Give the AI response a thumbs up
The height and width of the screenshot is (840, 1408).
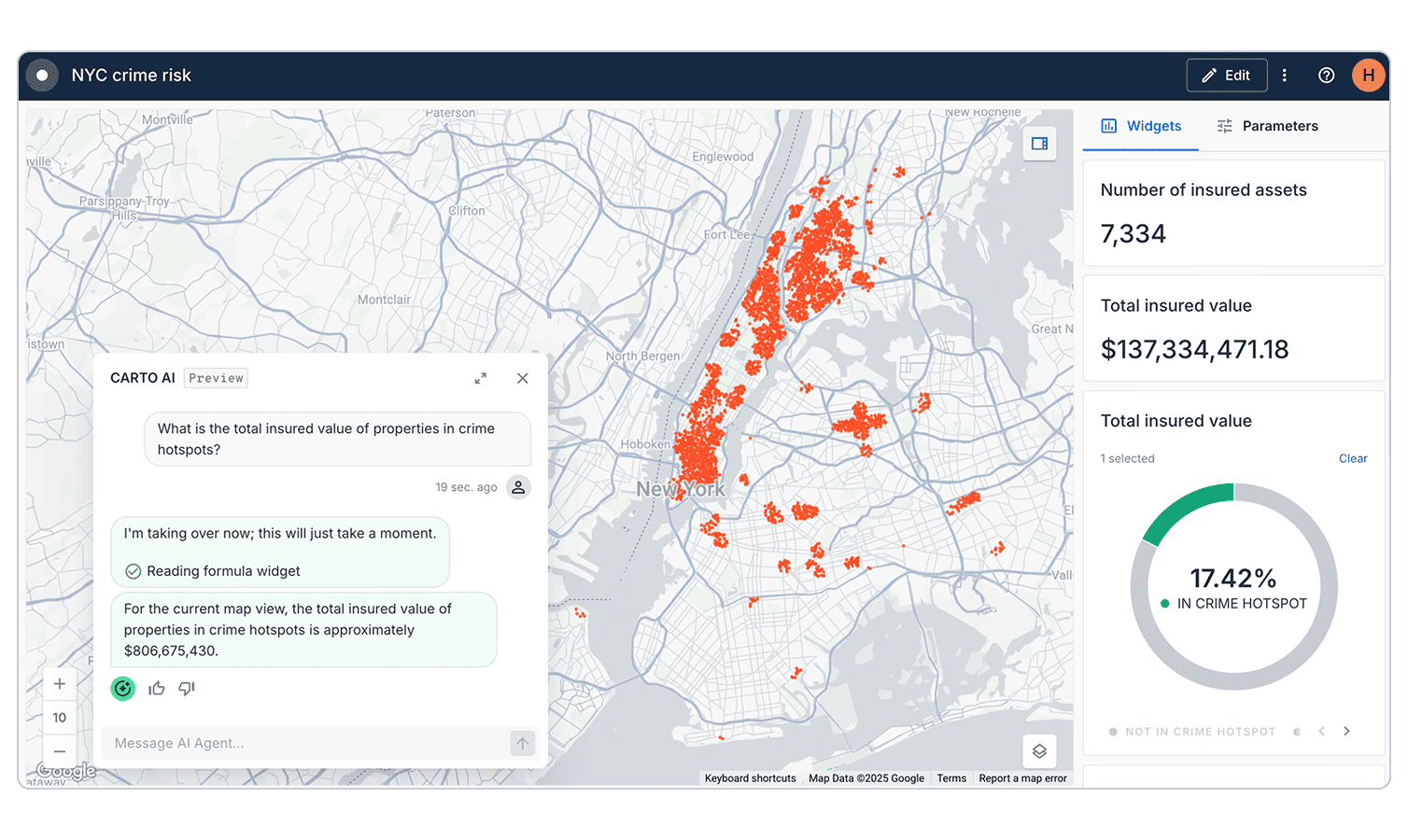tap(156, 688)
